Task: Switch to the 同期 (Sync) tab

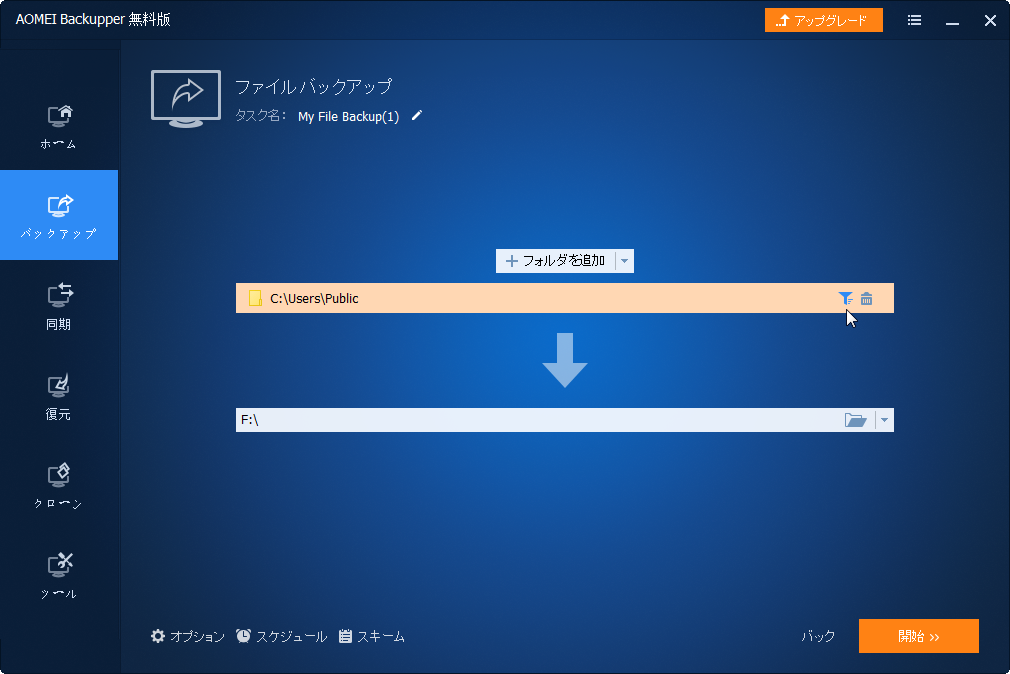Action: click(x=59, y=305)
